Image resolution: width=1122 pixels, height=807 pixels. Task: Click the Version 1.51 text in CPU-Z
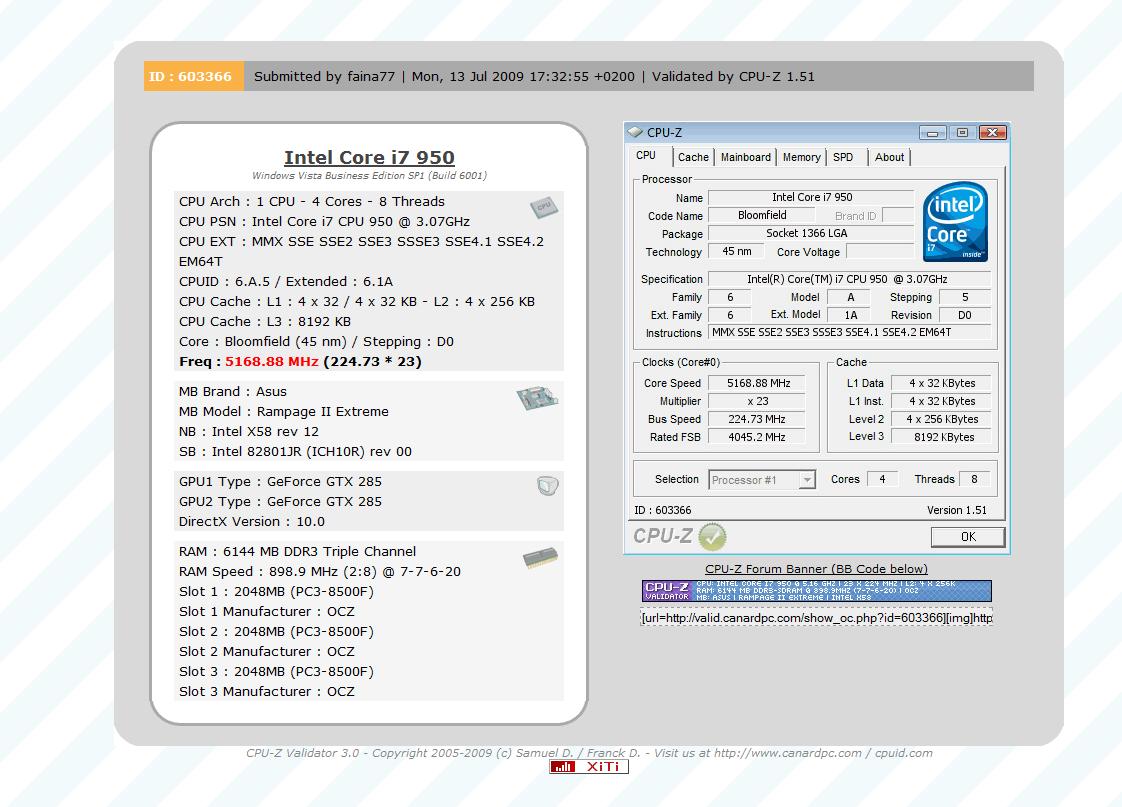pos(957,510)
